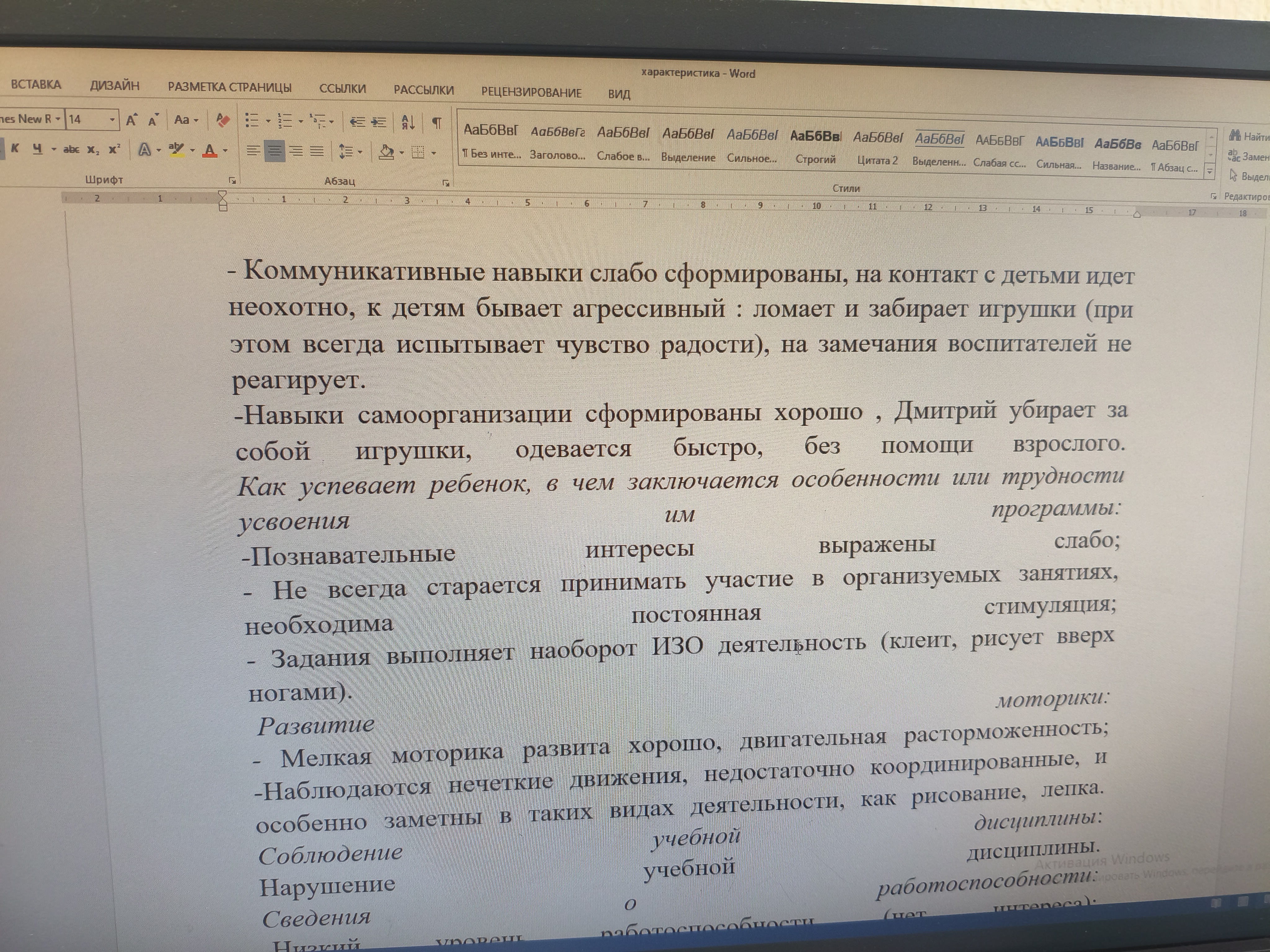Click the Sort А-Я icon

[408, 122]
